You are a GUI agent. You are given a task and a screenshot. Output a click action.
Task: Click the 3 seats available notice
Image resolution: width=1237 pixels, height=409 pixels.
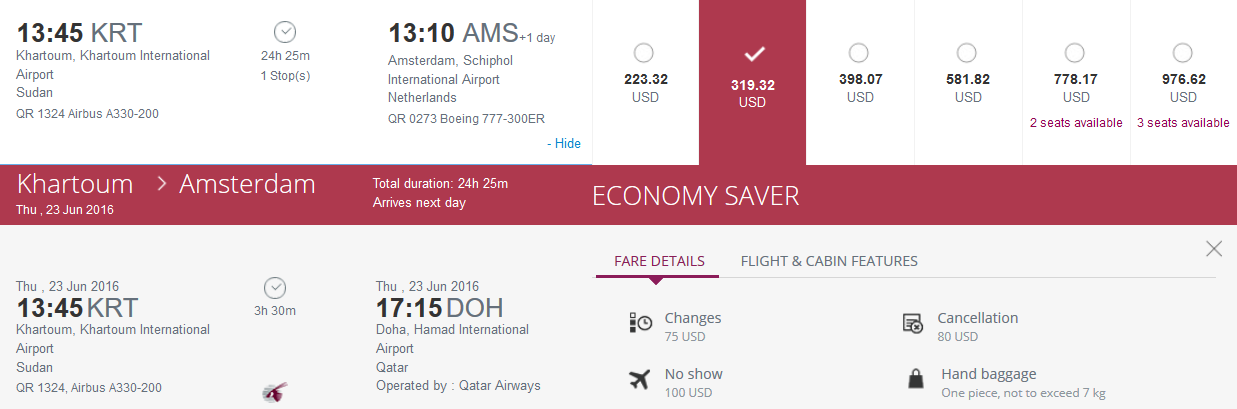[1184, 123]
